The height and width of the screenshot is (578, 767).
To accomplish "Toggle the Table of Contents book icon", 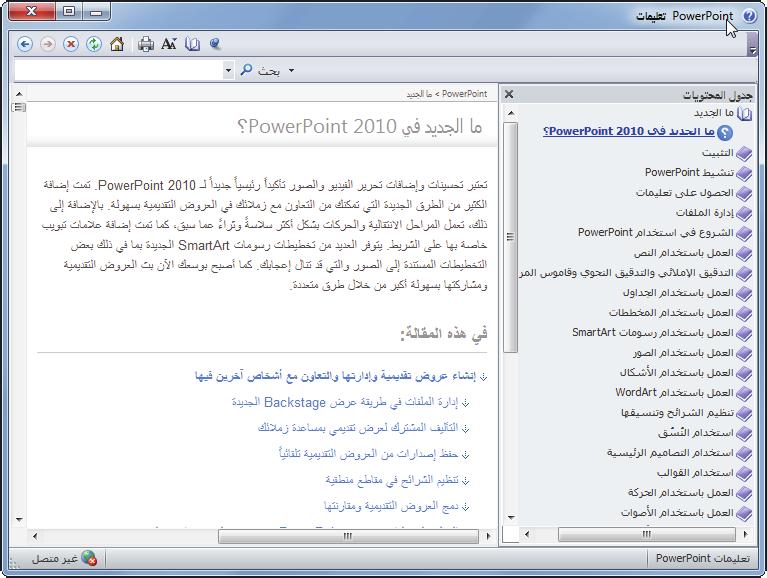I will (192, 44).
